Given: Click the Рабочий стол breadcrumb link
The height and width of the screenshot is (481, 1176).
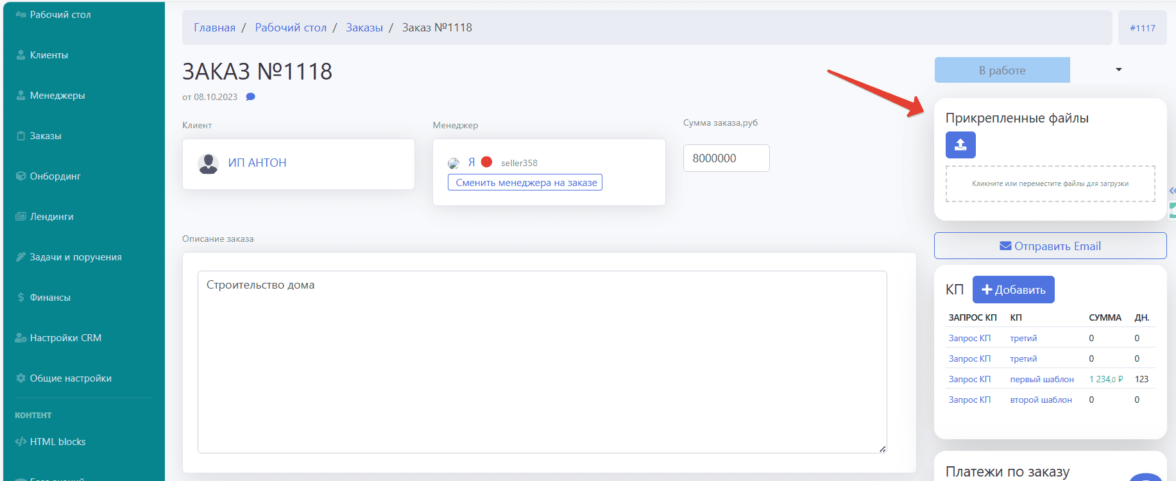Looking at the screenshot, I should (x=291, y=28).
